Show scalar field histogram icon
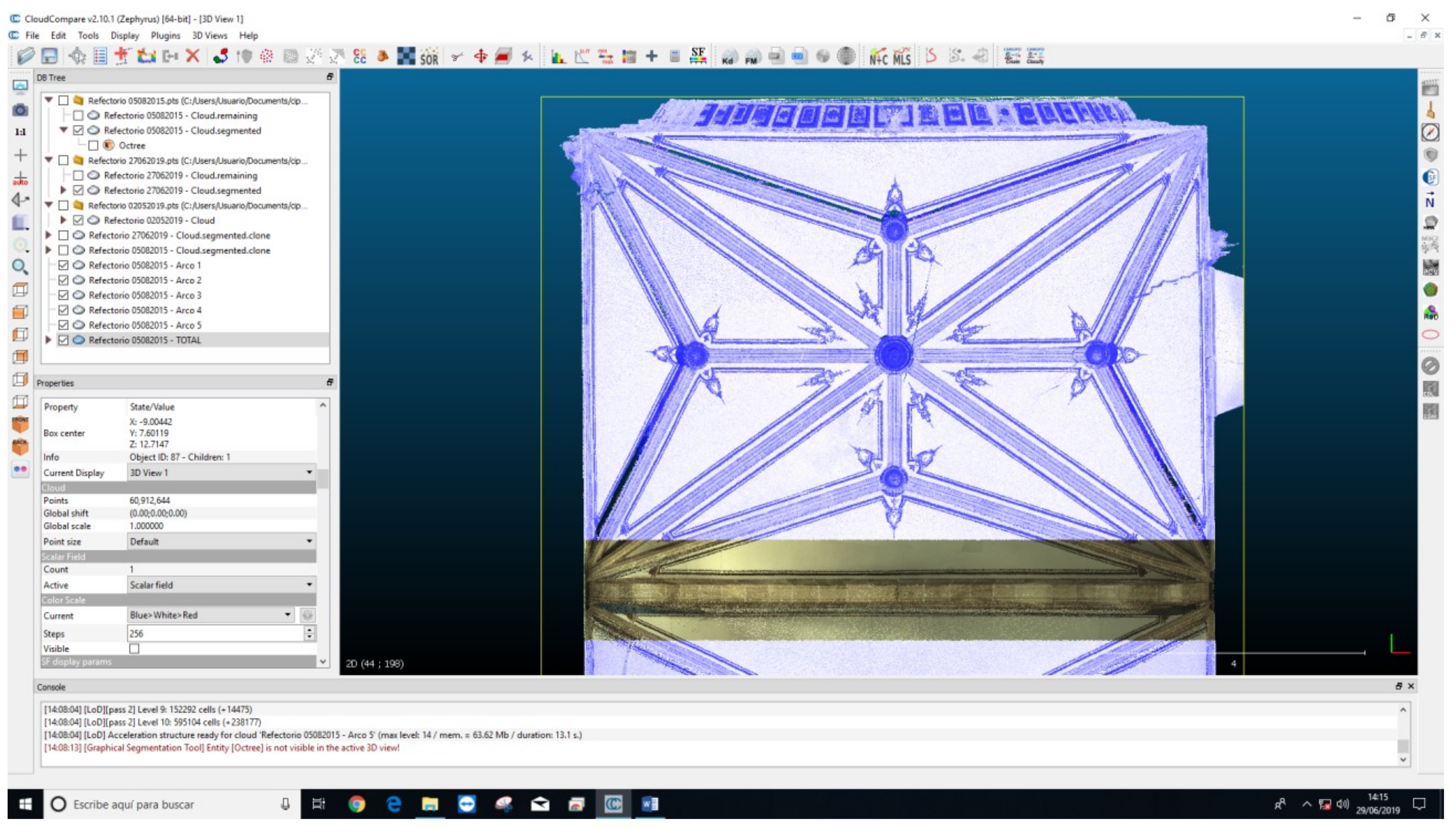 (x=559, y=56)
